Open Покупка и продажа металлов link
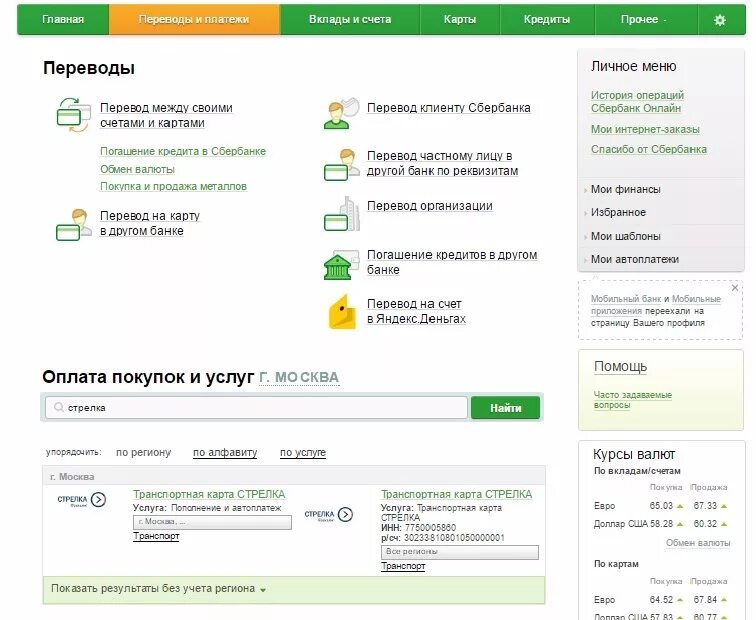The width and height of the screenshot is (756, 620). (x=173, y=187)
